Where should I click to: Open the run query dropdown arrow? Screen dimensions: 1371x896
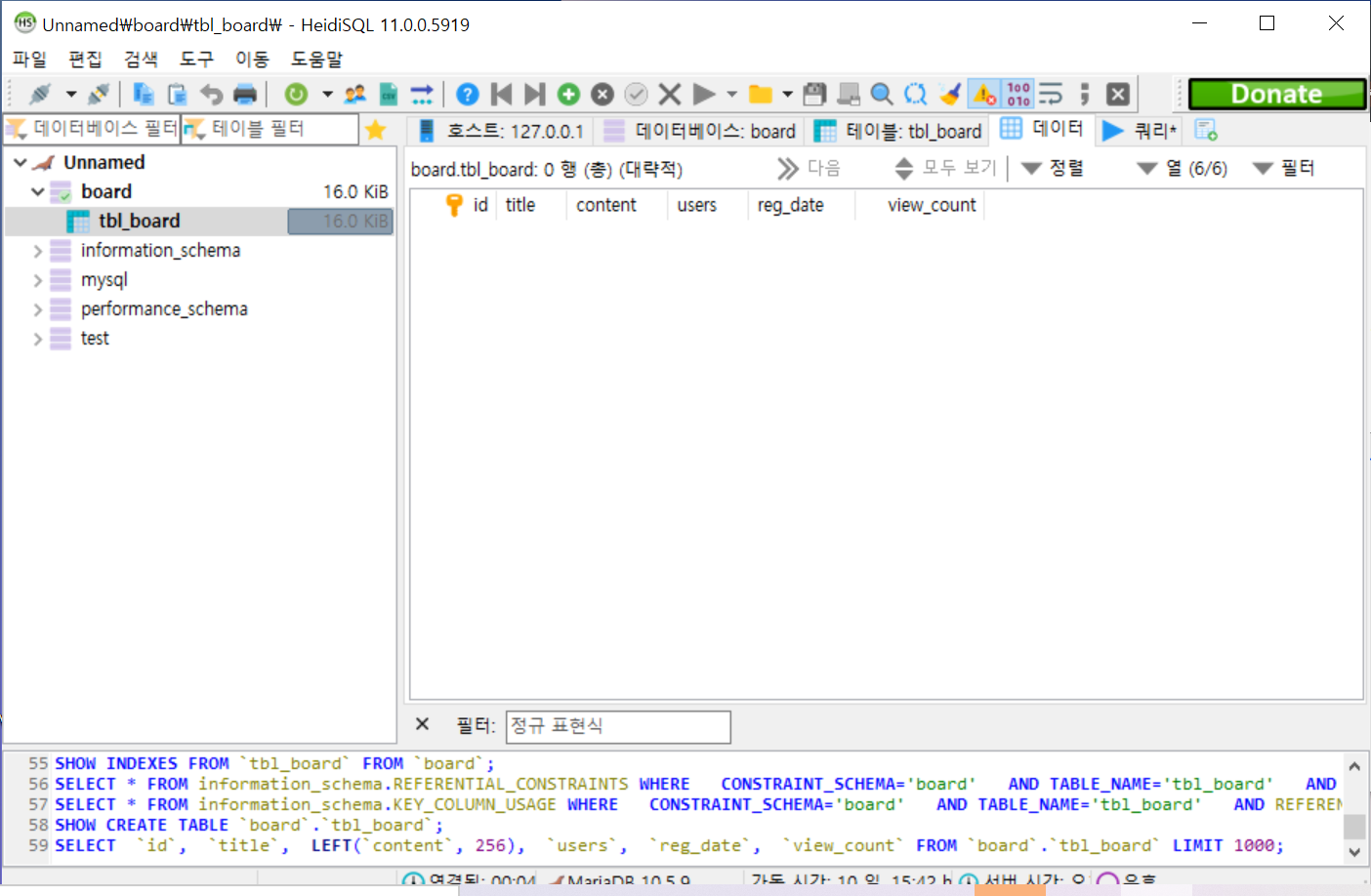[x=731, y=95]
